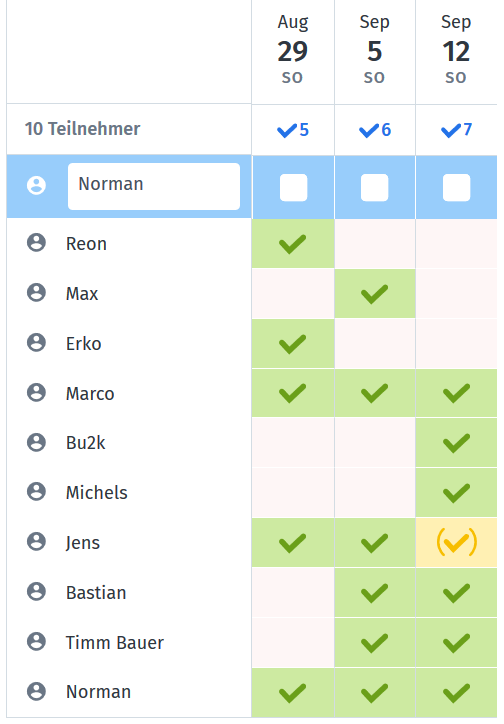Select the Aug 29 date column header
Screen dimensions: 504x724
(293, 49)
